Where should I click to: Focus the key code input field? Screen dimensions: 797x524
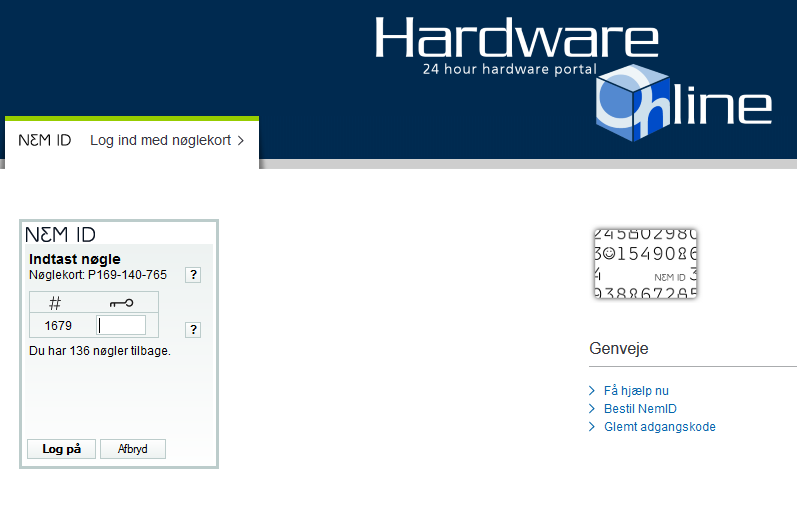point(121,325)
